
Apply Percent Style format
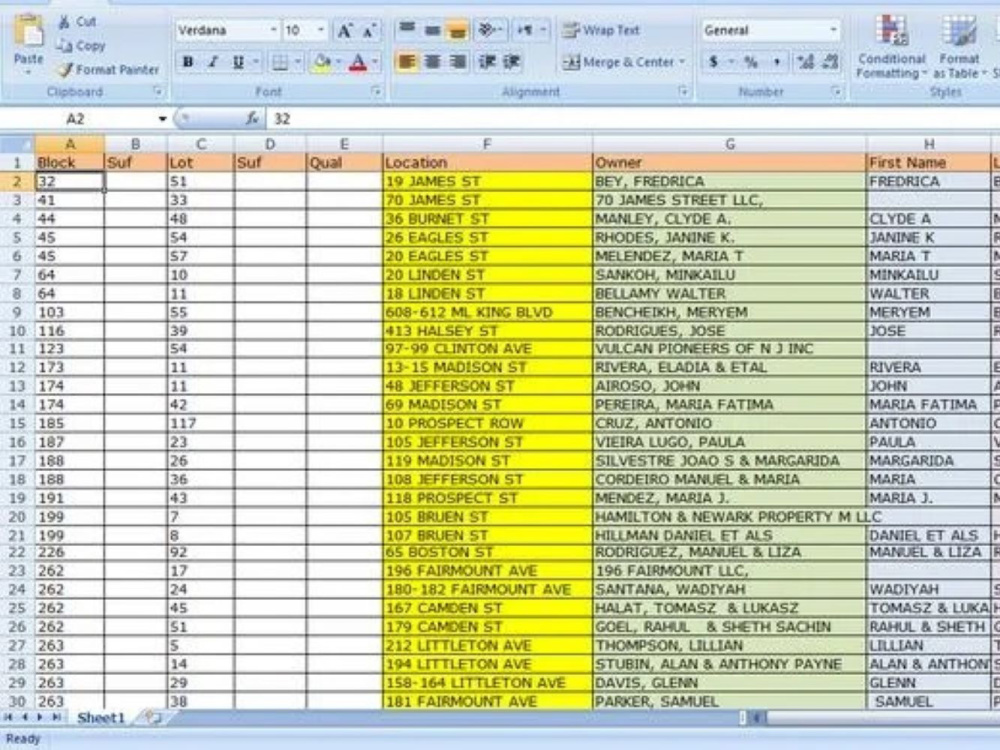pyautogui.click(x=751, y=62)
